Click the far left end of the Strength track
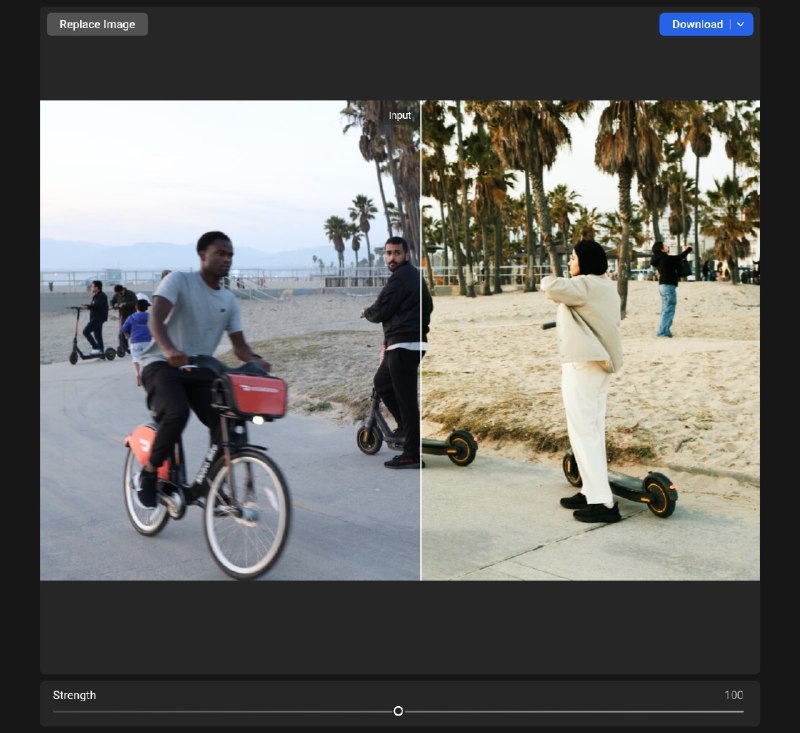800x733 pixels. click(x=55, y=711)
